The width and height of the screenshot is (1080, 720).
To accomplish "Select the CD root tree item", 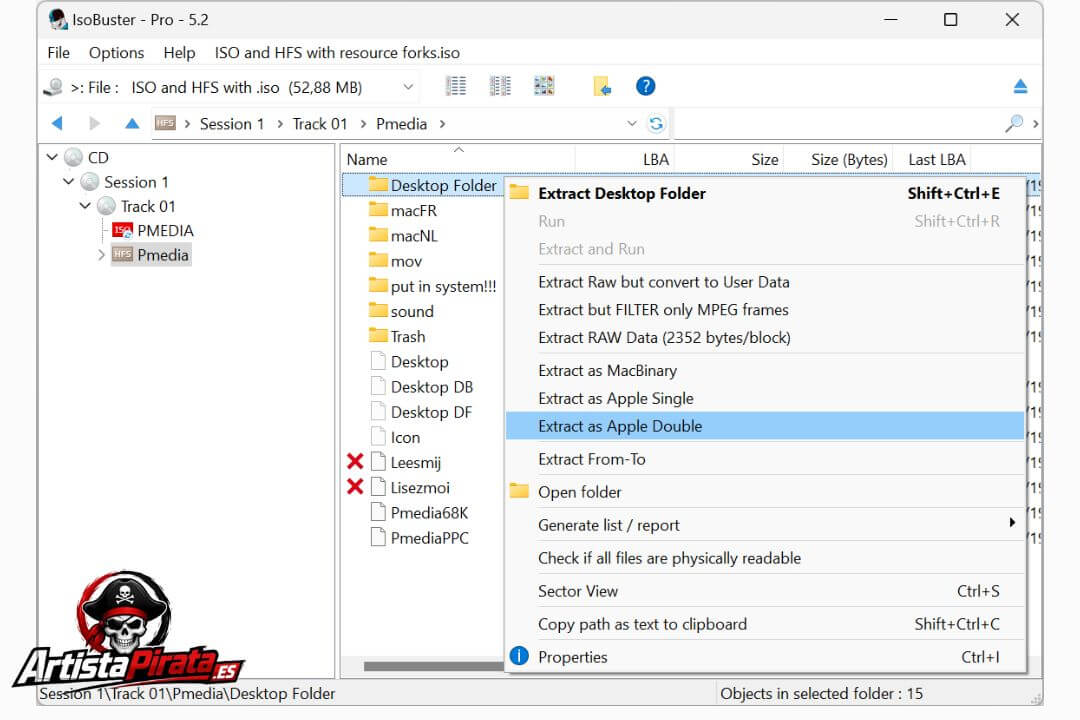I will point(87,157).
